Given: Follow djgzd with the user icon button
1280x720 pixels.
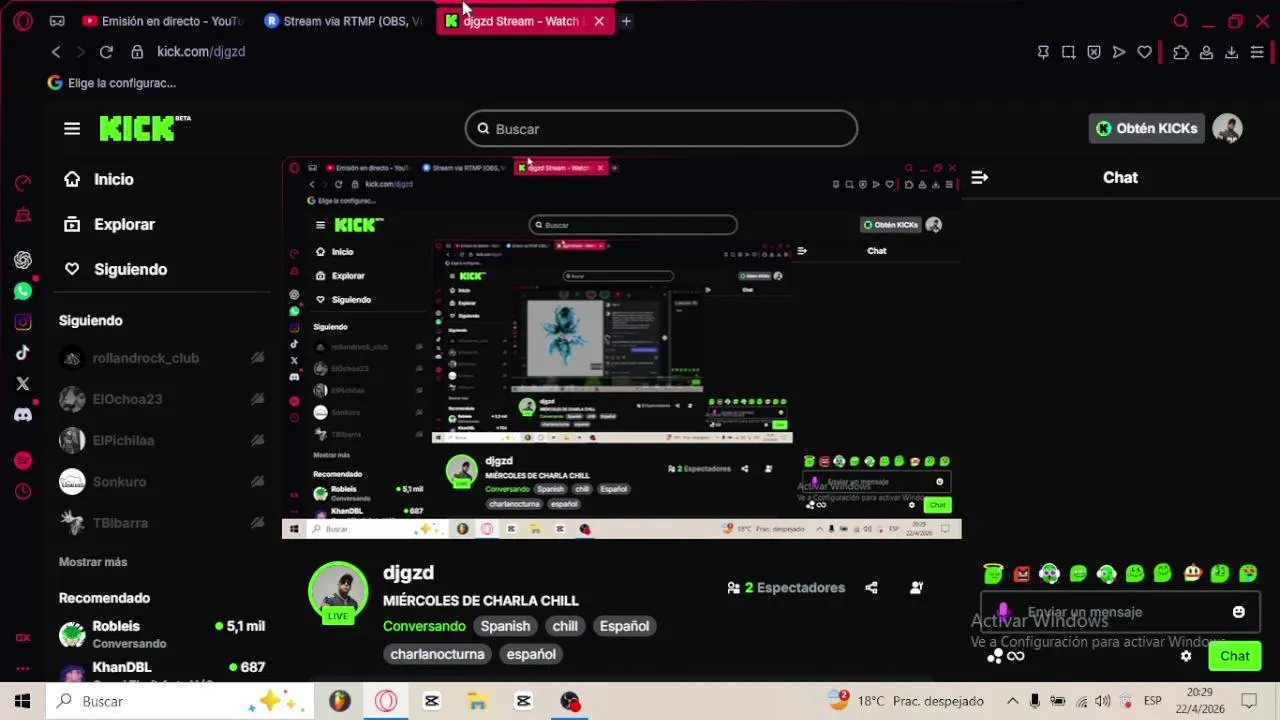Looking at the screenshot, I should [916, 588].
